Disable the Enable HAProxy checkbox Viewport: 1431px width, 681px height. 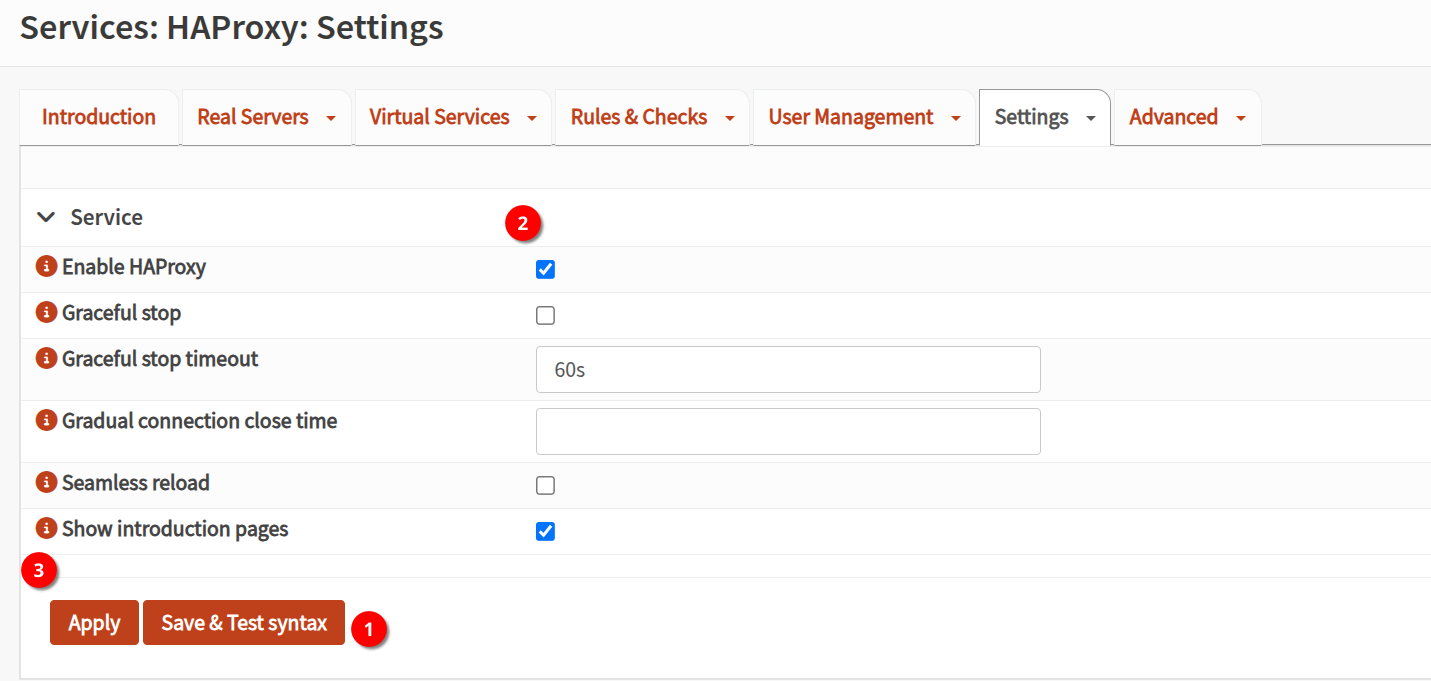coord(545,269)
